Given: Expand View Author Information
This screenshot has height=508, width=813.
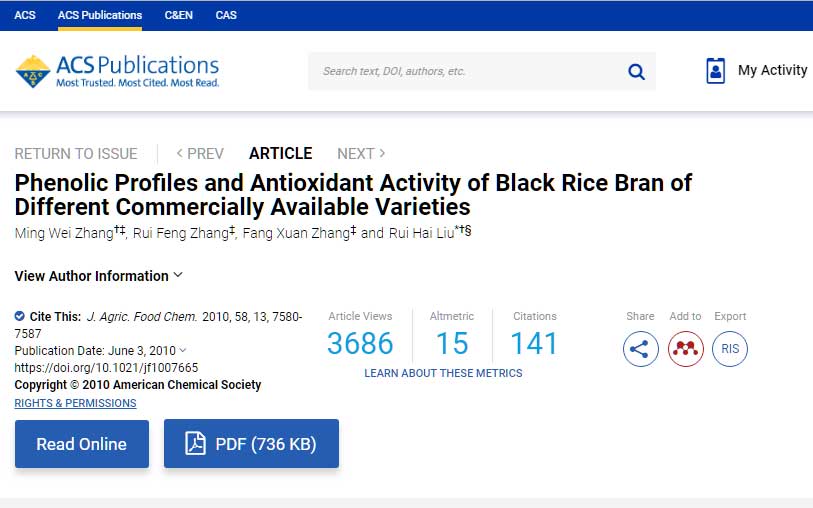Looking at the screenshot, I should point(98,276).
